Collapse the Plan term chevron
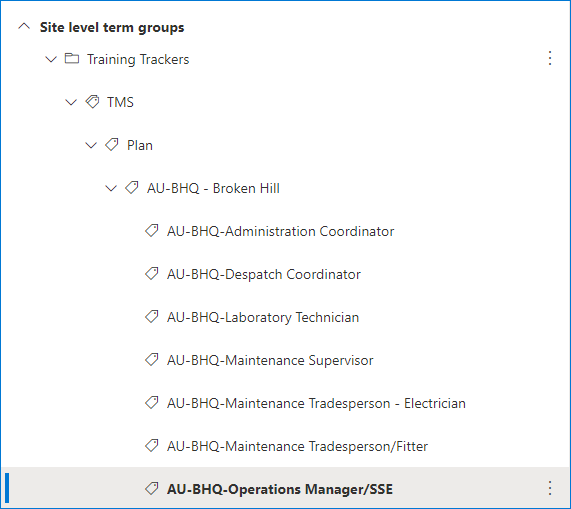571x509 pixels. (x=91, y=145)
